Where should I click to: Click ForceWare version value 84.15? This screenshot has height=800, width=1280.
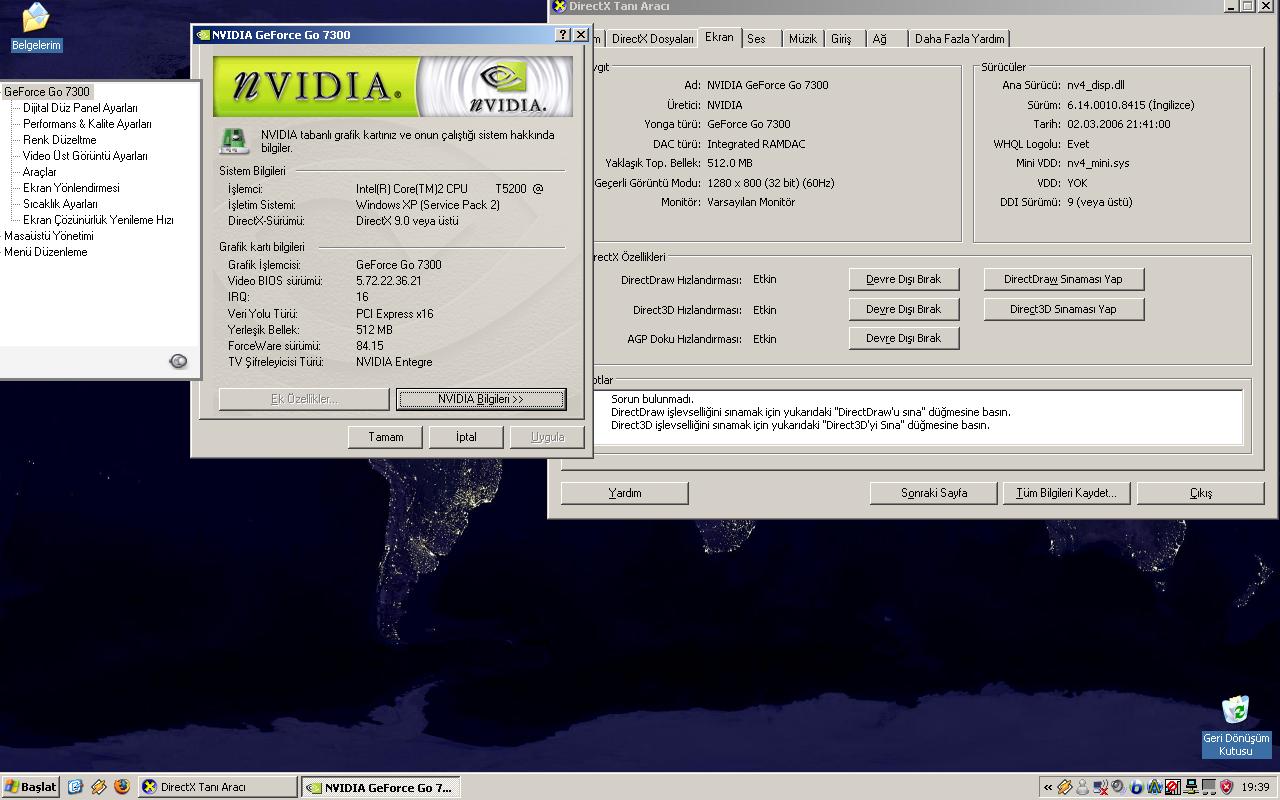(370, 346)
